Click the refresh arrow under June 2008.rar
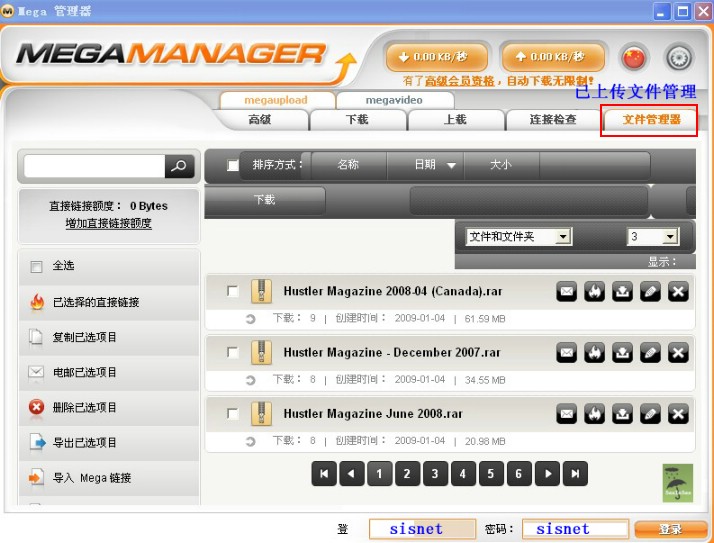Image resolution: width=714 pixels, height=543 pixels. [x=250, y=441]
